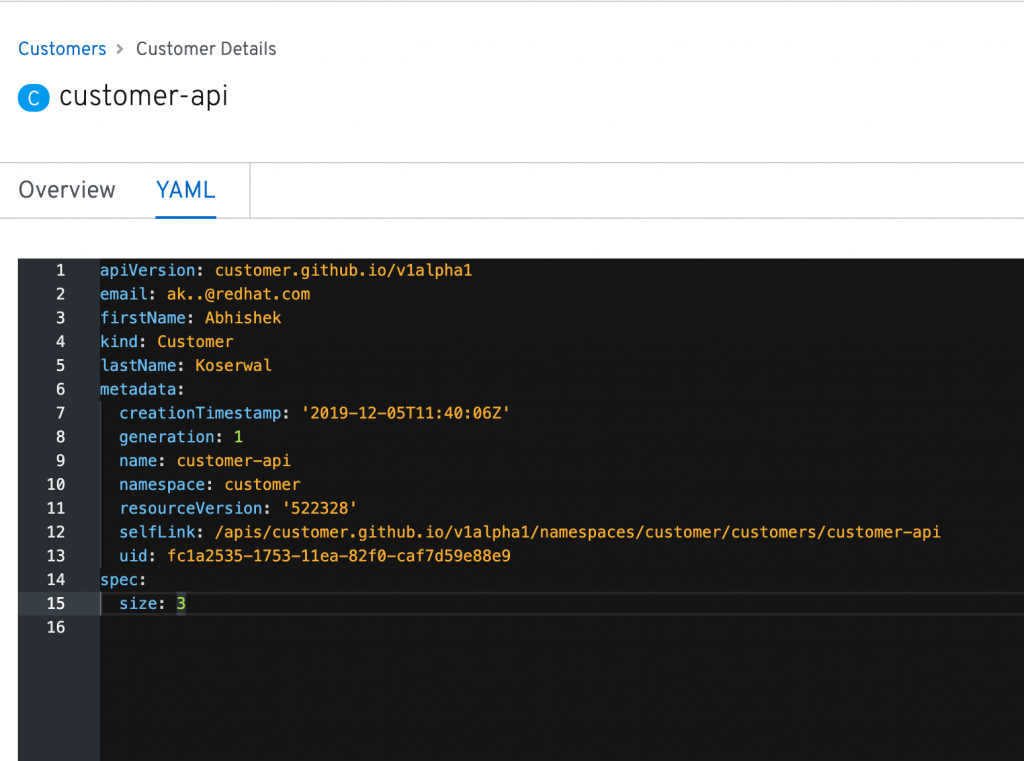The image size is (1024, 761).
Task: Click the customer-api page title
Action: (143, 97)
